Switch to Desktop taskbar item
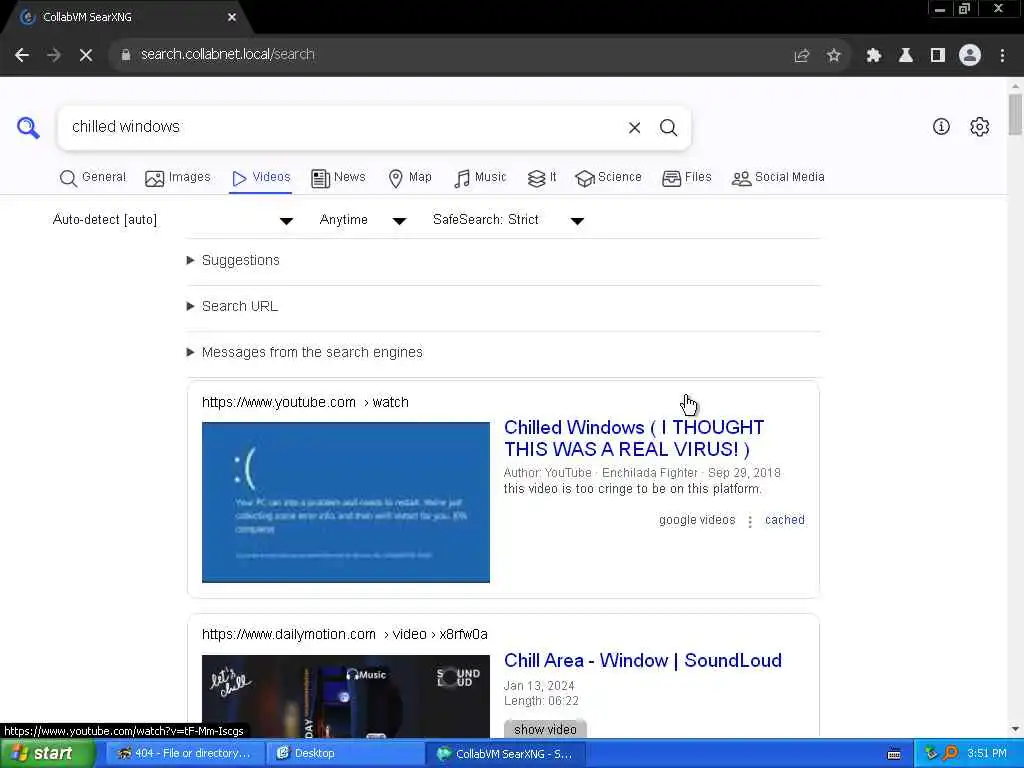The width and height of the screenshot is (1024, 768). pos(345,754)
